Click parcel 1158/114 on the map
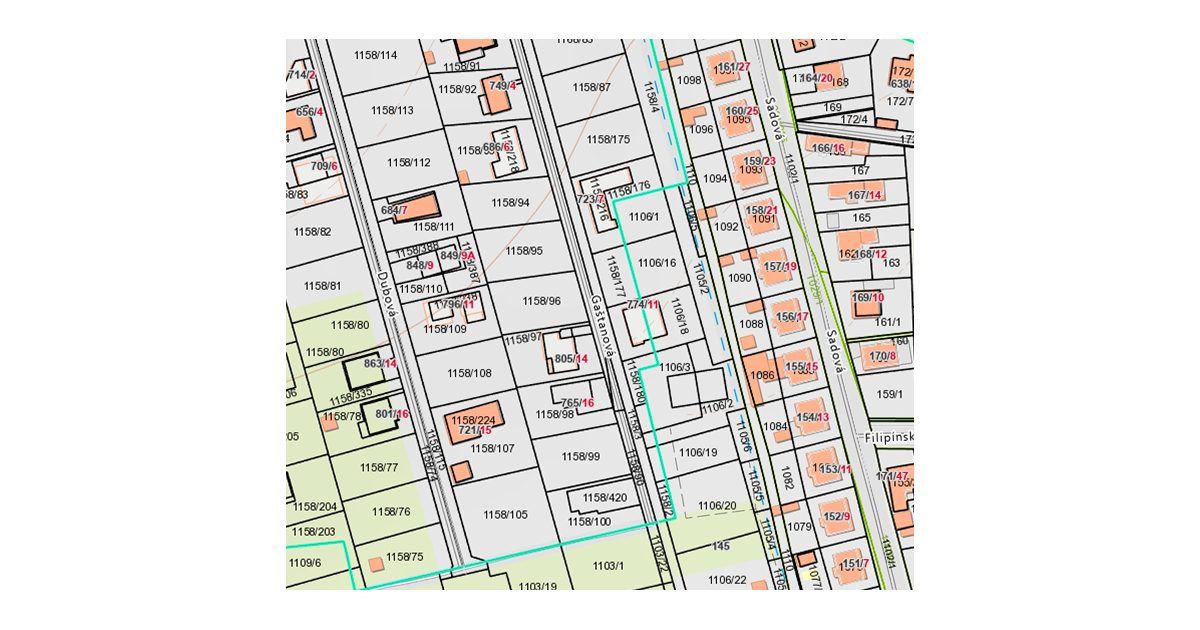 pos(375,55)
